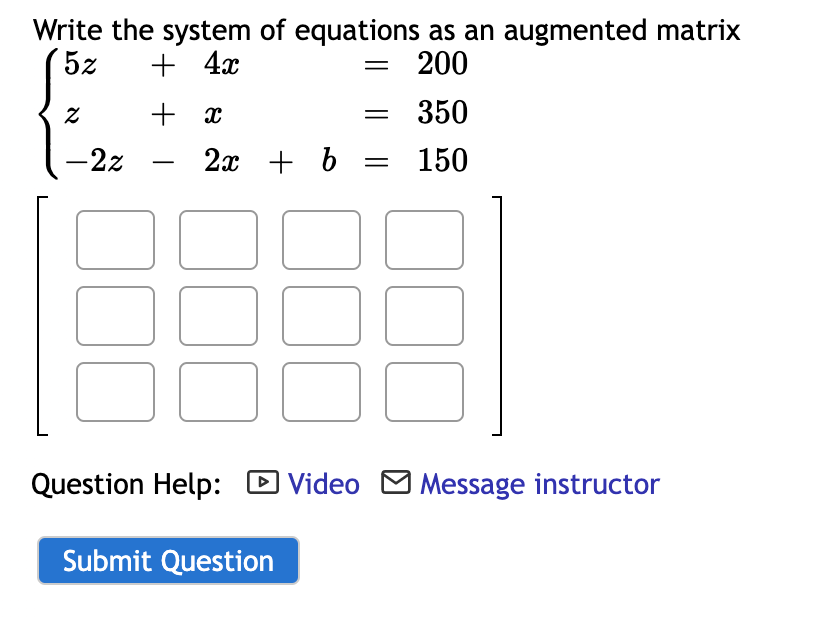Click the Question Help label
Image resolution: width=840 pixels, height=624 pixels.
tap(125, 483)
